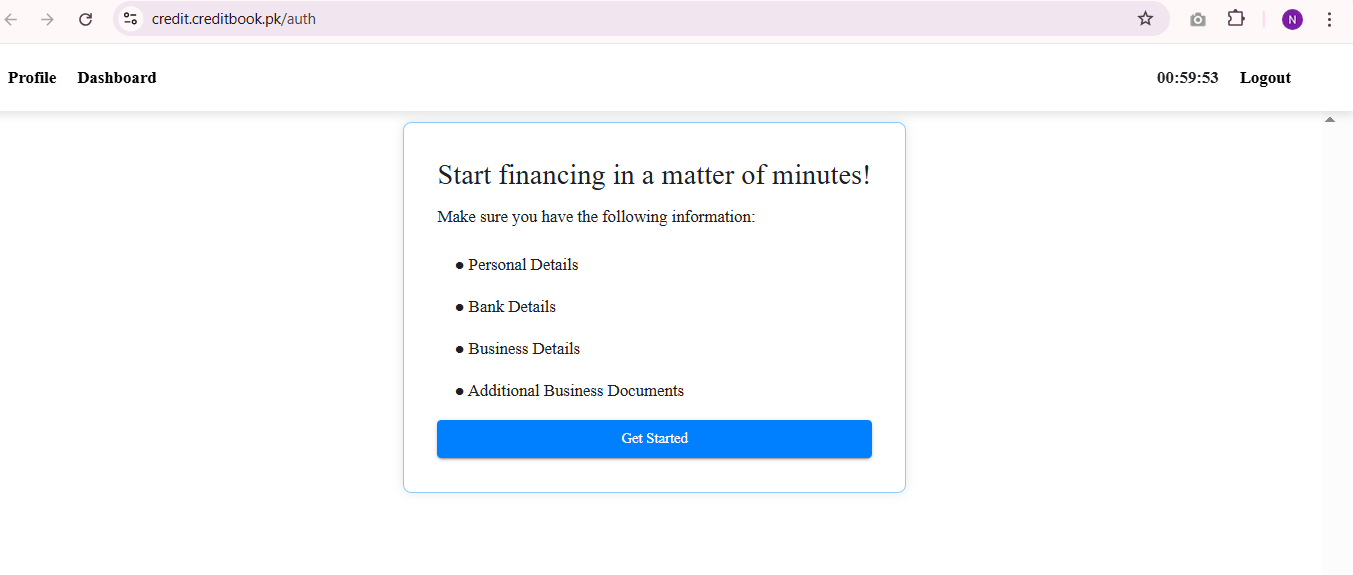Screen dimensions: 1353x575
Task: Click the camera icon in browser toolbar
Action: point(1197,19)
